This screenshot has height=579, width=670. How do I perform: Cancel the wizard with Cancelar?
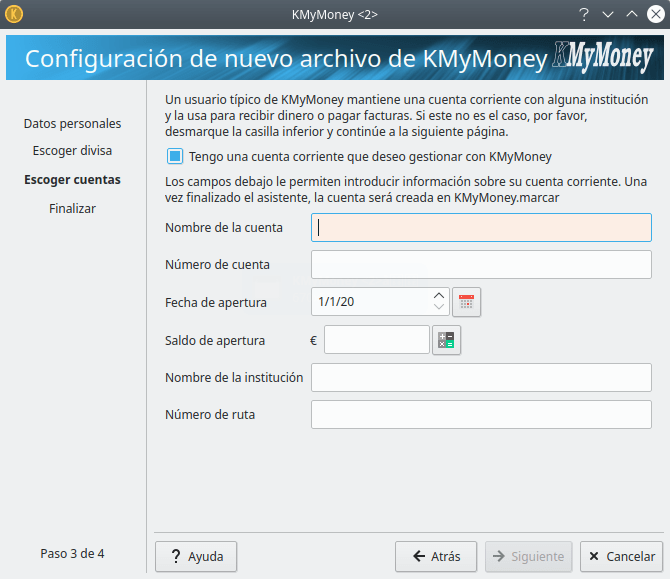click(621, 556)
